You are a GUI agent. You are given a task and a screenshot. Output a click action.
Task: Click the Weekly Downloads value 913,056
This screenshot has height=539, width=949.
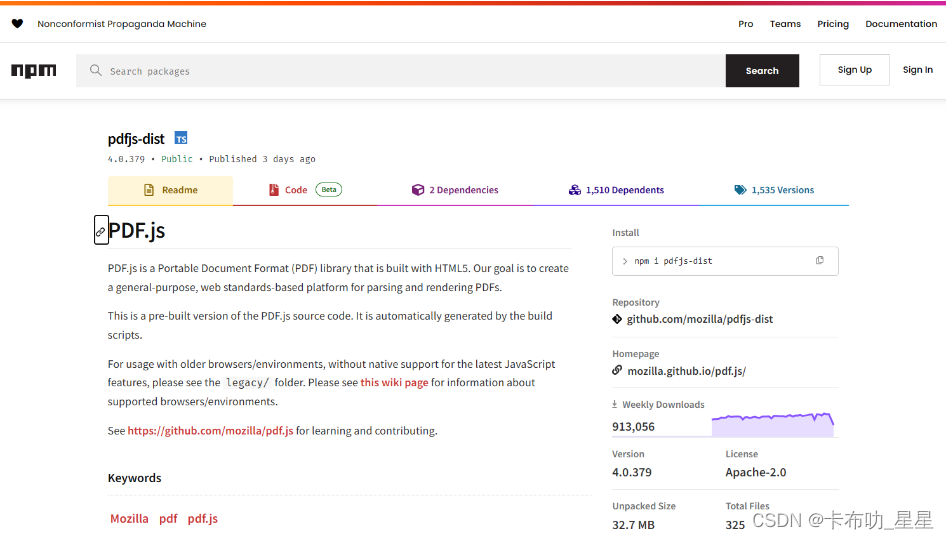click(633, 426)
